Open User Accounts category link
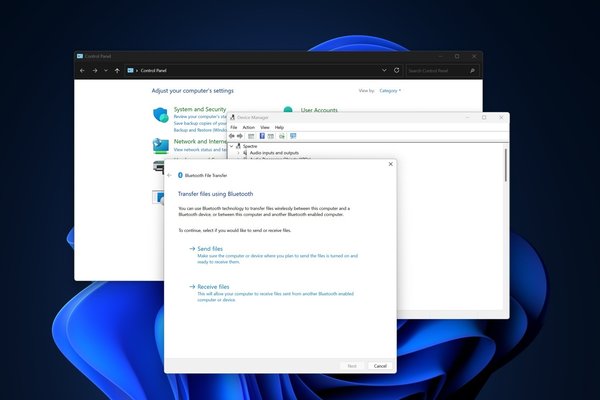This screenshot has height=400, width=600. [x=319, y=110]
